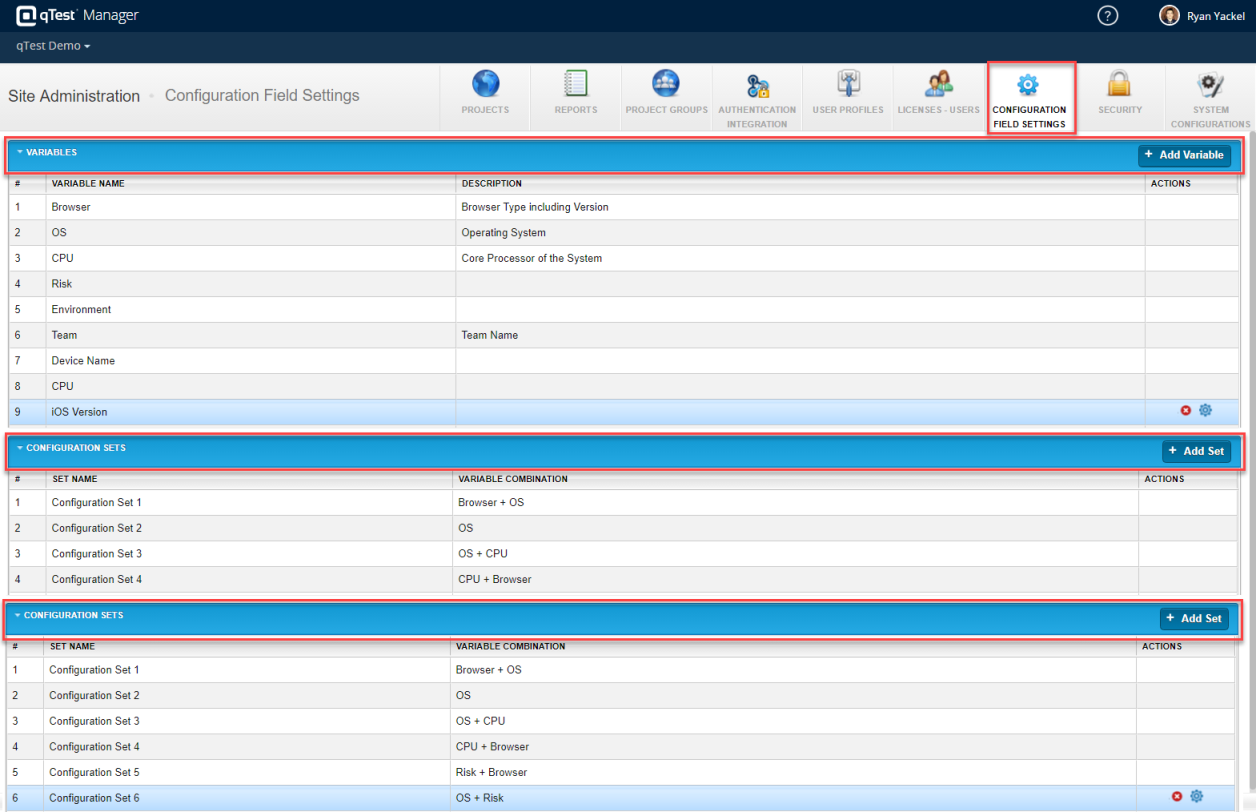Open the Authentication Integration icon
The height and width of the screenshot is (812, 1256).
click(x=757, y=87)
